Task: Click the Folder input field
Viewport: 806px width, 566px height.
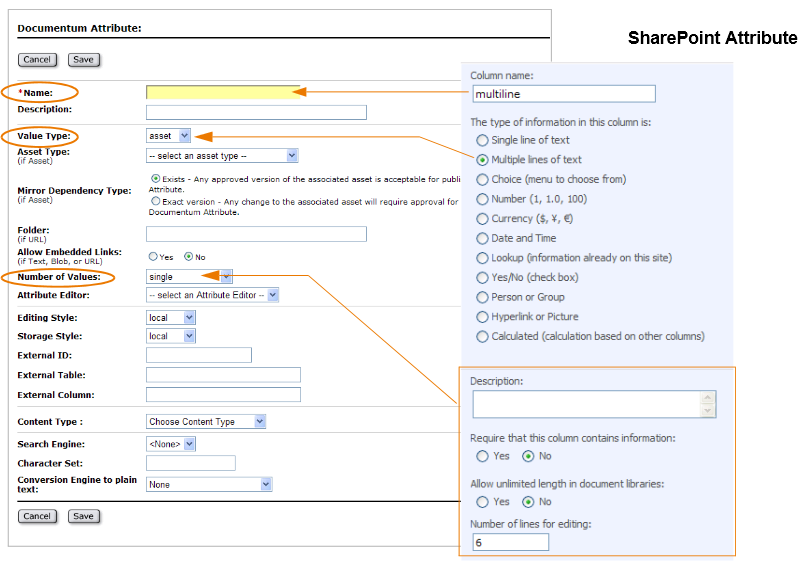Action: pyautogui.click(x=256, y=234)
